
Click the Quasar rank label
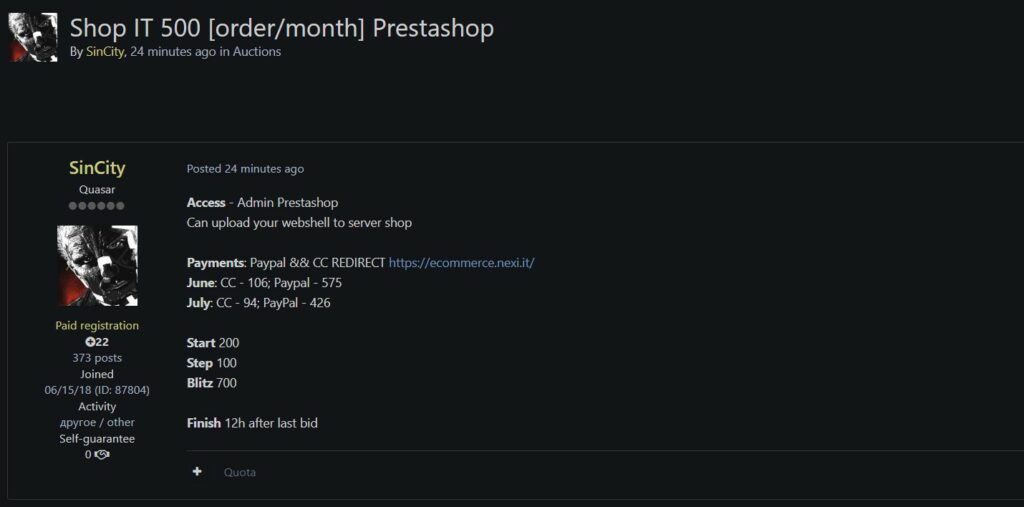(97, 189)
